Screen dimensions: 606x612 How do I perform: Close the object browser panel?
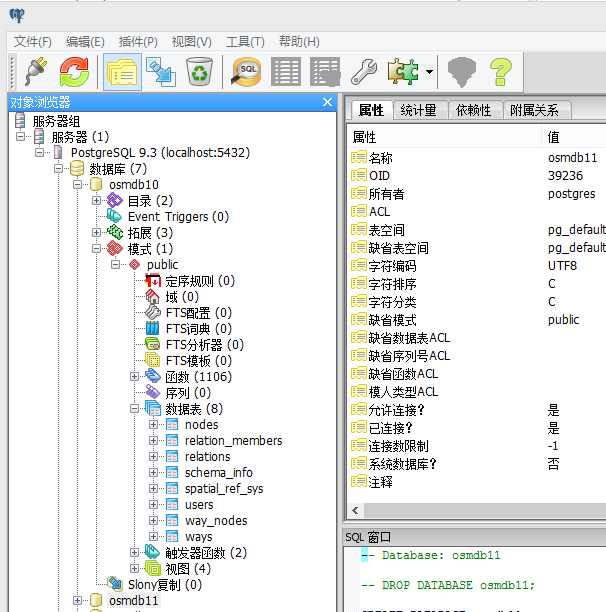pos(327,102)
